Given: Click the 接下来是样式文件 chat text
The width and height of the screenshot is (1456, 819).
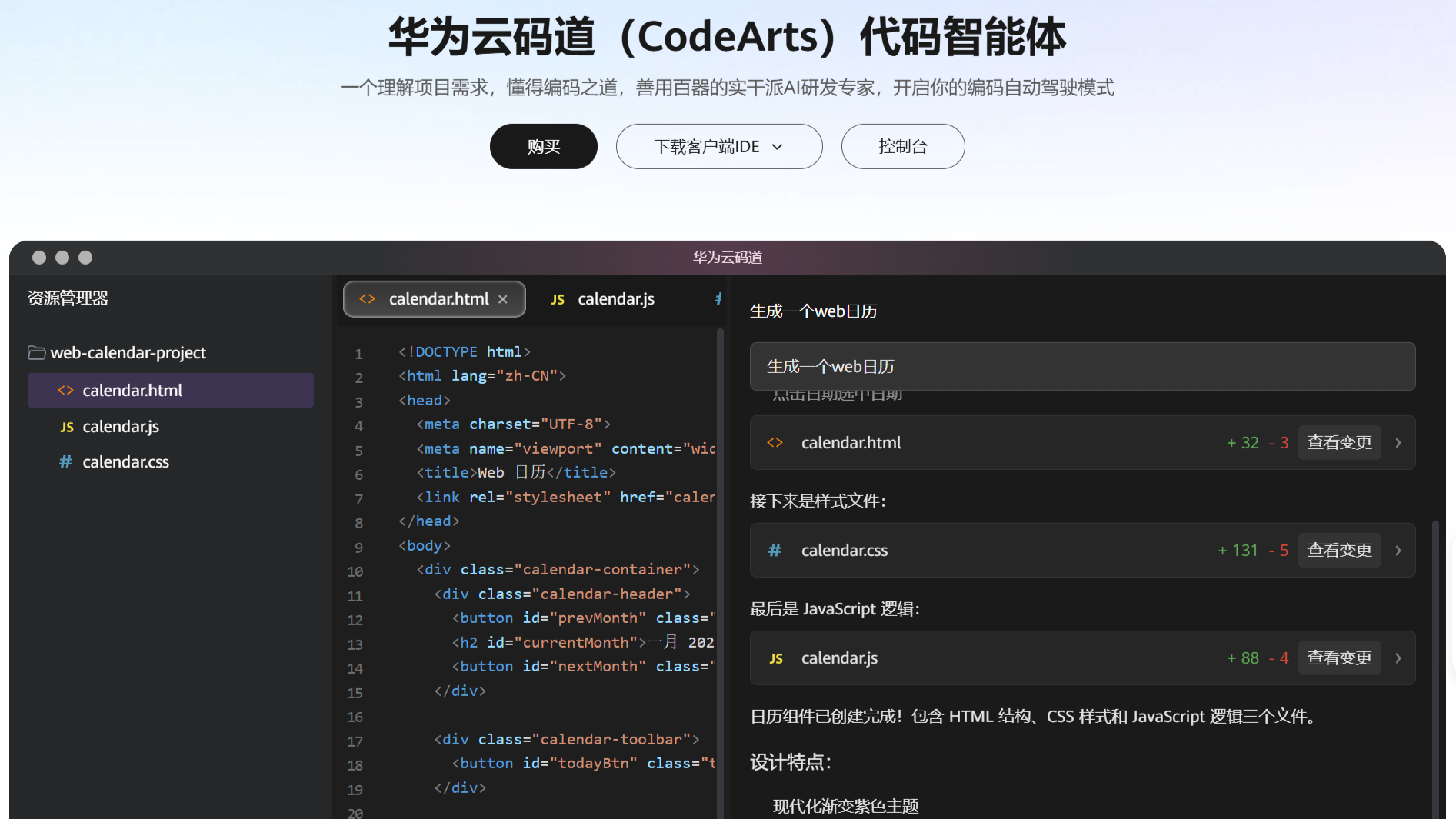Looking at the screenshot, I should pos(818,501).
